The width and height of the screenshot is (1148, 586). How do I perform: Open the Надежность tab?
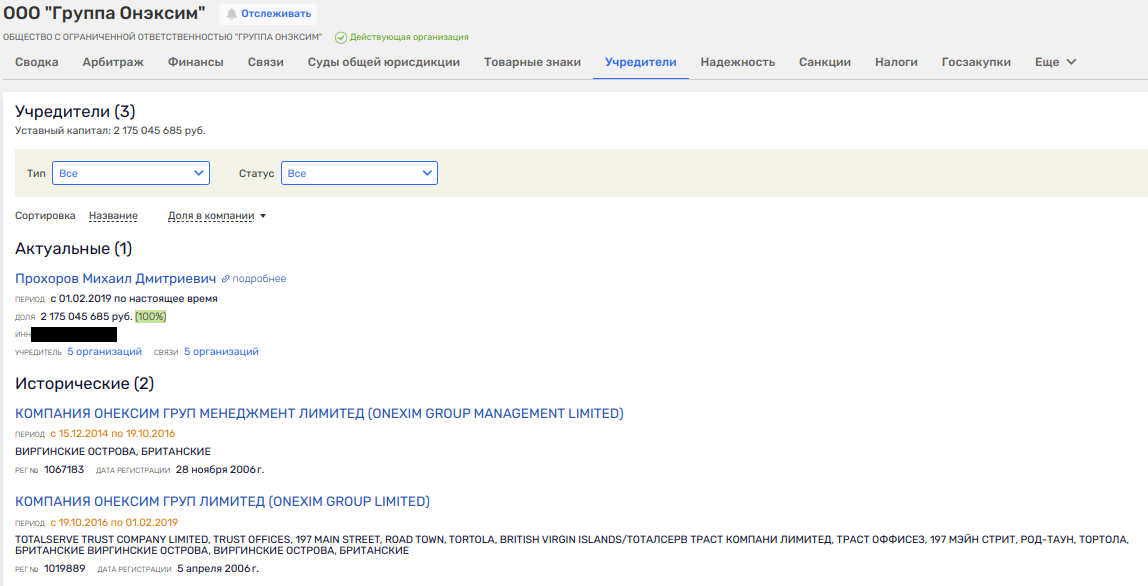coord(738,62)
